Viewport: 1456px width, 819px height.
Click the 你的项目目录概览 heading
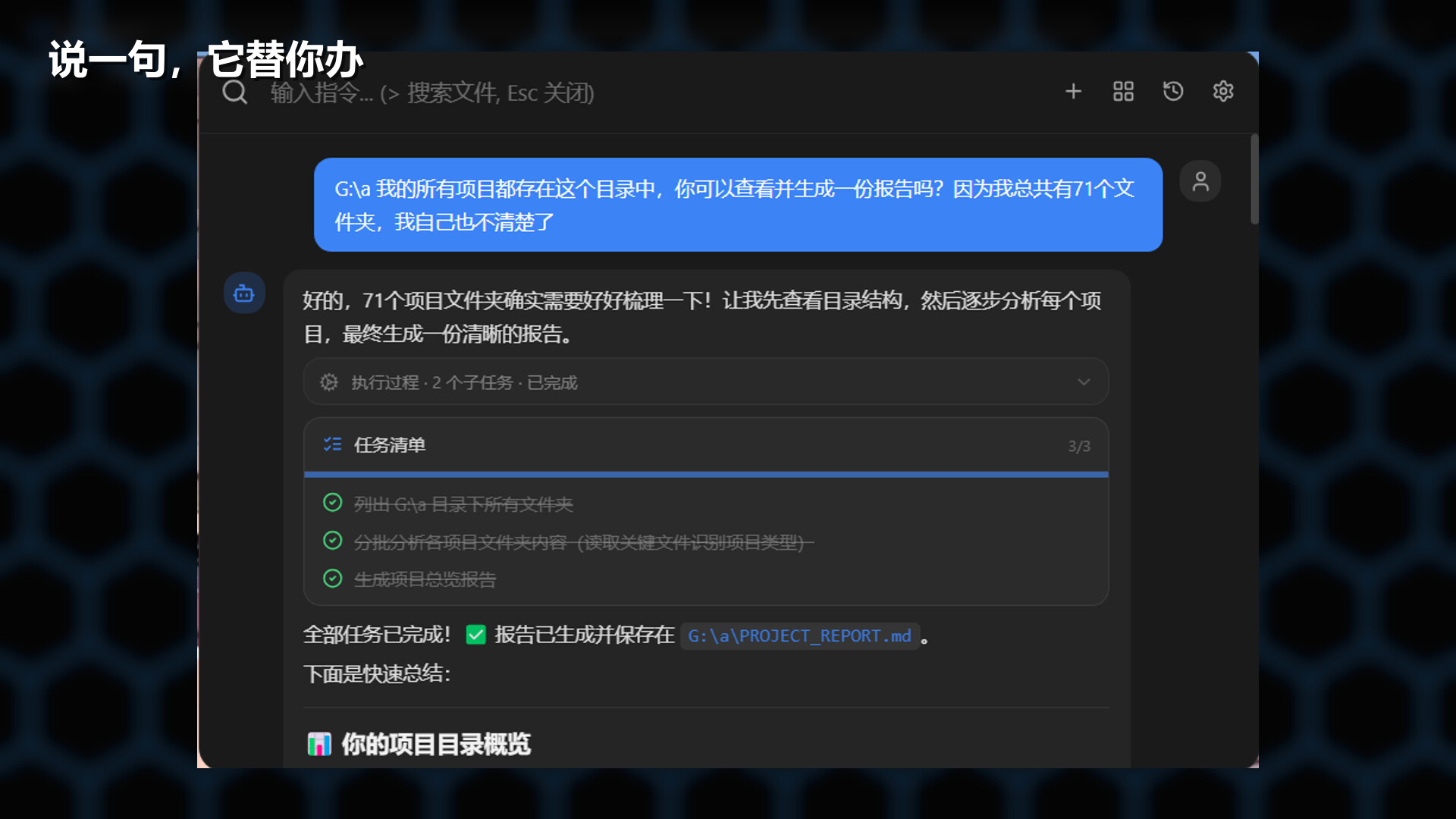click(436, 744)
